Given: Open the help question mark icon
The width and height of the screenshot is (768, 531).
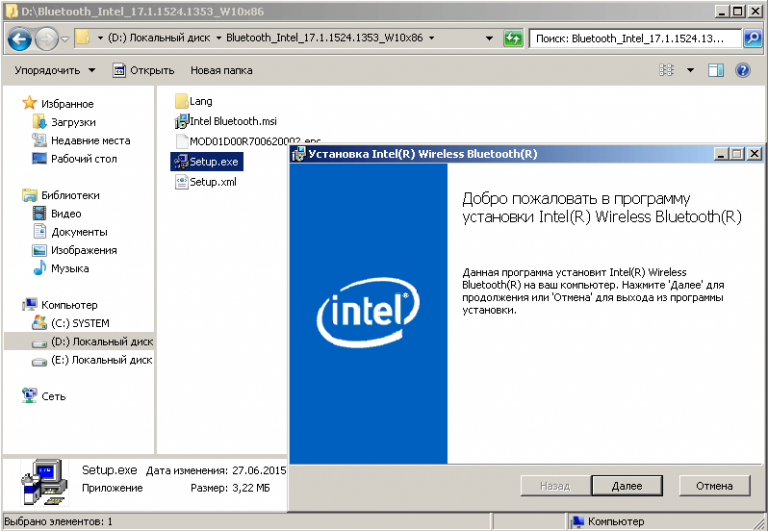Looking at the screenshot, I should coord(743,71).
